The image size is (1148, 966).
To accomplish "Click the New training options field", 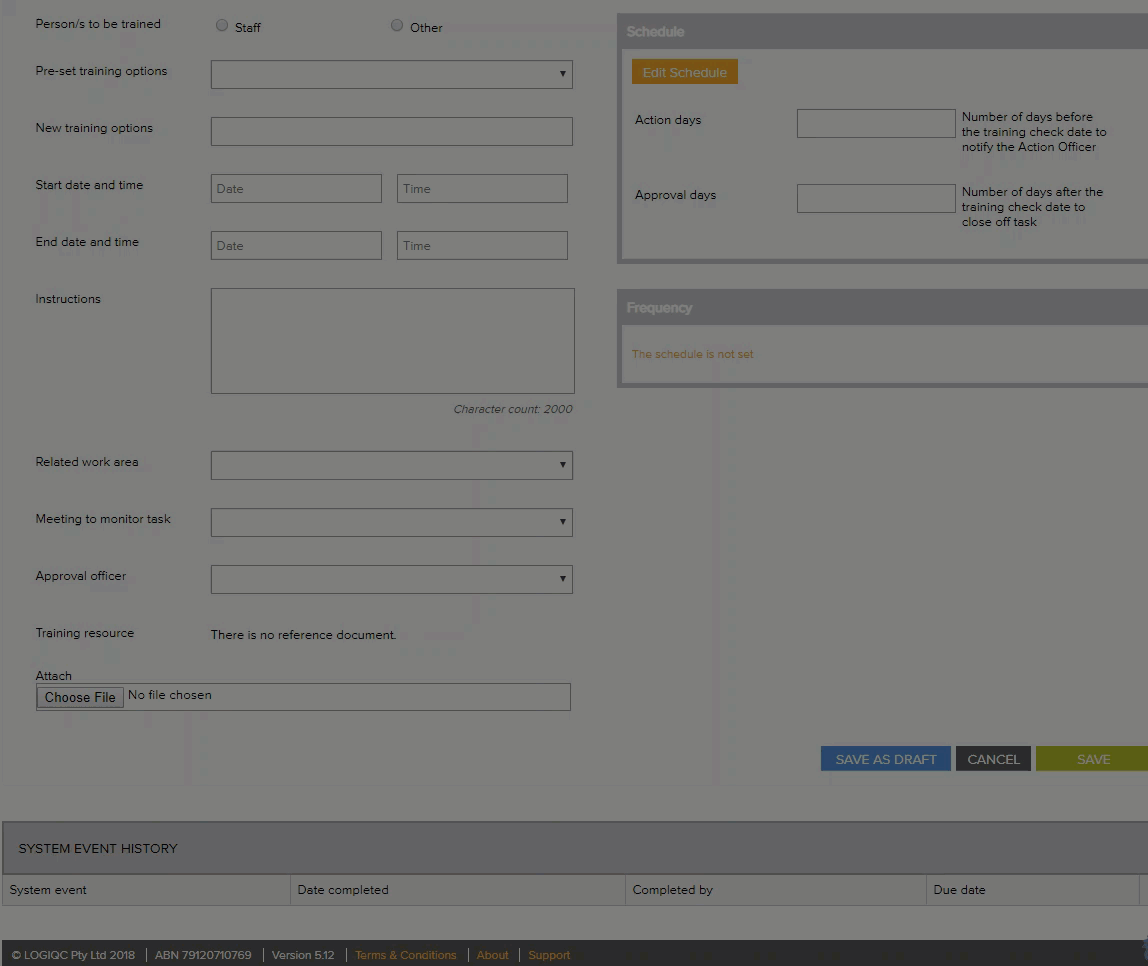I will click(391, 131).
